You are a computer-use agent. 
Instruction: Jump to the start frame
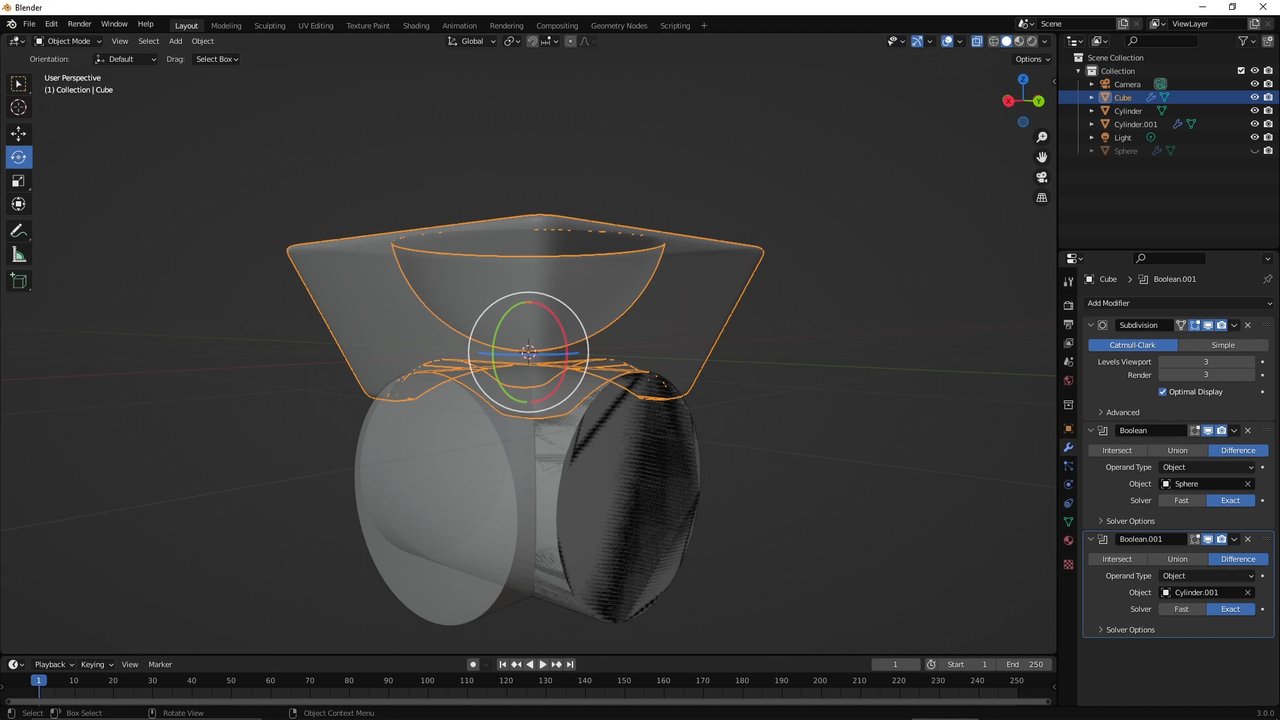point(503,664)
